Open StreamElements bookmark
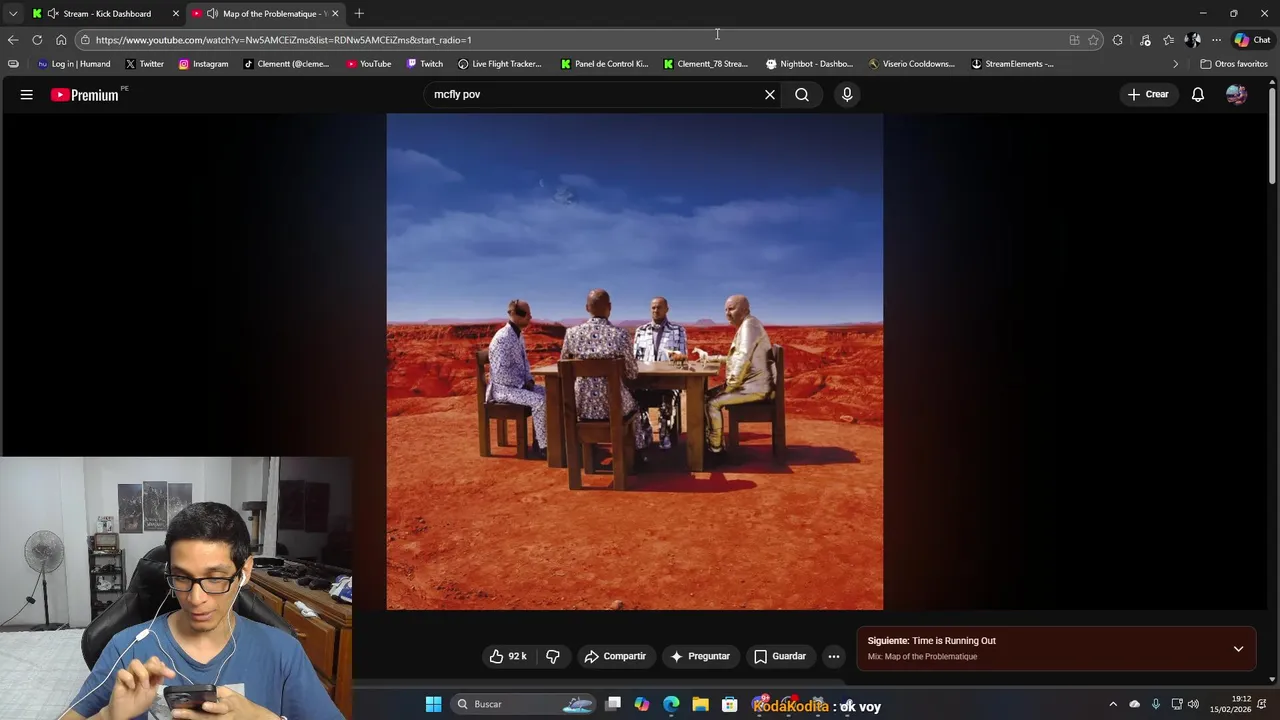 pyautogui.click(x=1013, y=64)
